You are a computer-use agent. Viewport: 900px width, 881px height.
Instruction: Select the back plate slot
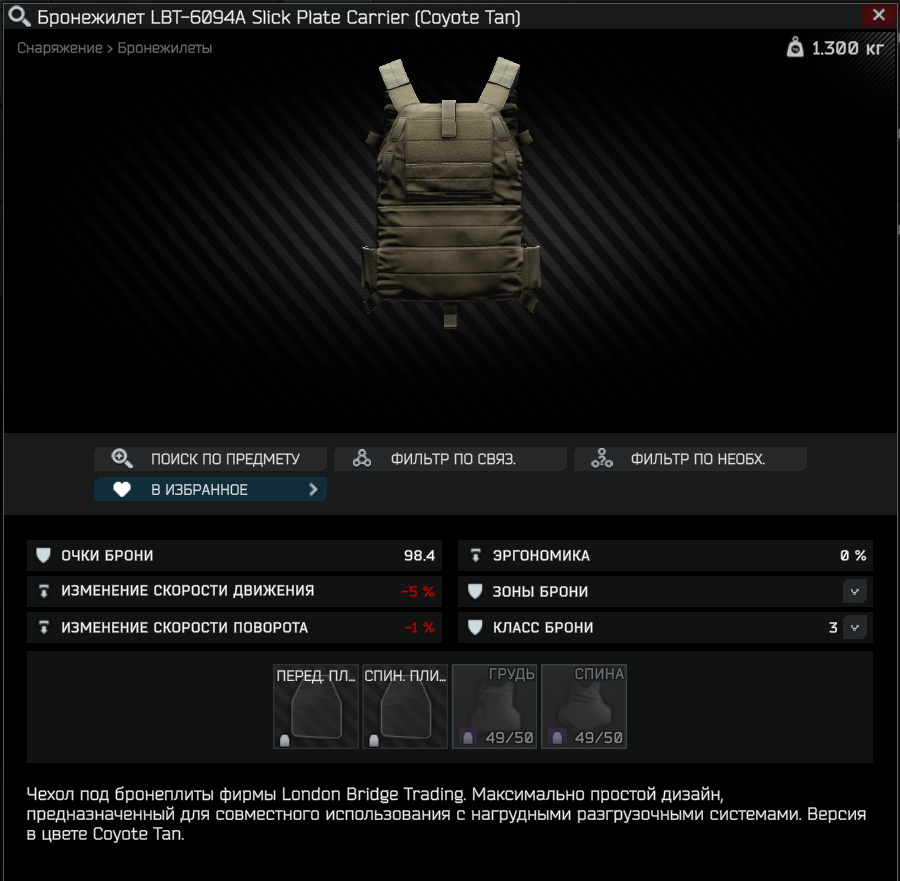[x=405, y=707]
